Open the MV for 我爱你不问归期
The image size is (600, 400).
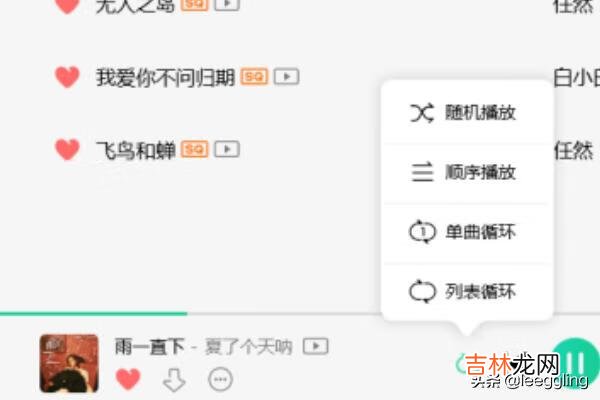click(287, 77)
